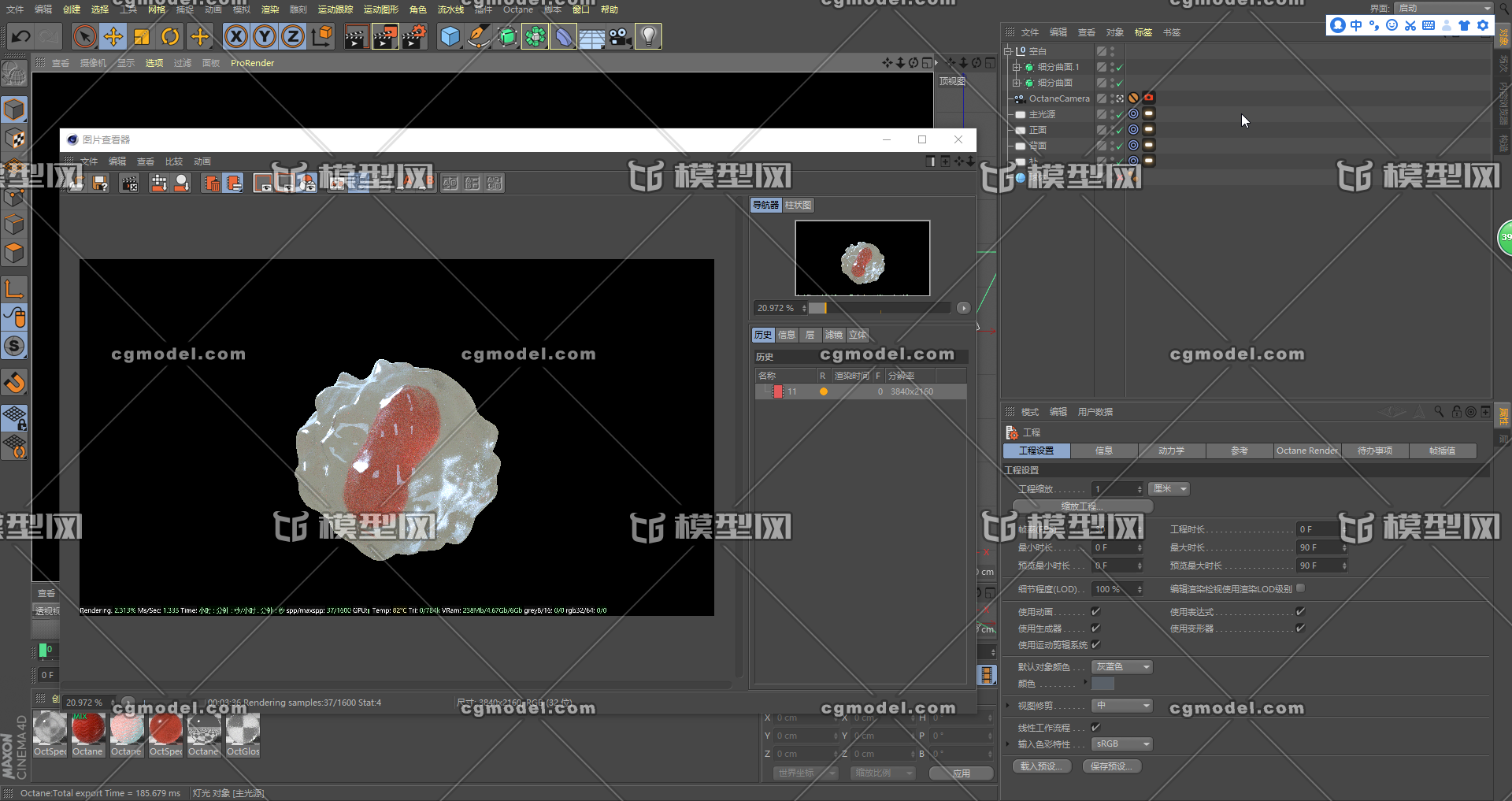Select the Move tool in the top toolbar
The image size is (1512, 801).
pyautogui.click(x=113, y=36)
